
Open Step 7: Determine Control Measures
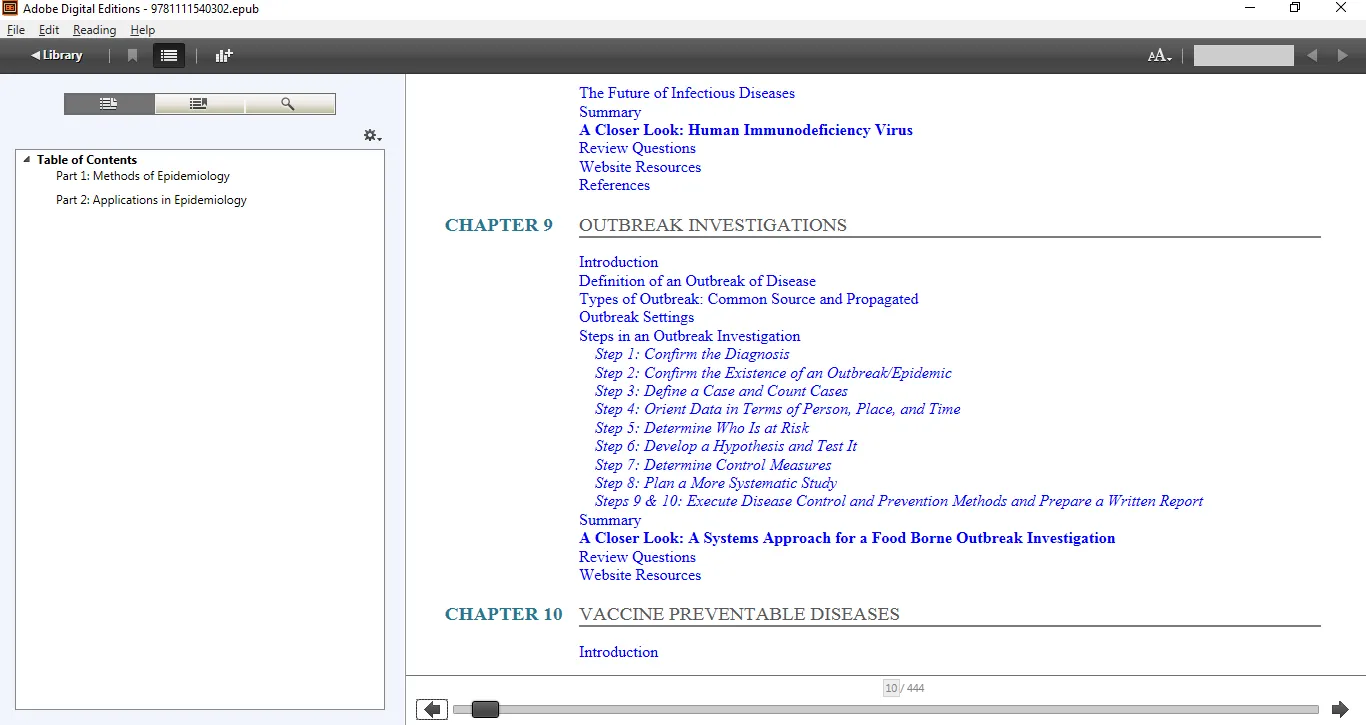[713, 465]
